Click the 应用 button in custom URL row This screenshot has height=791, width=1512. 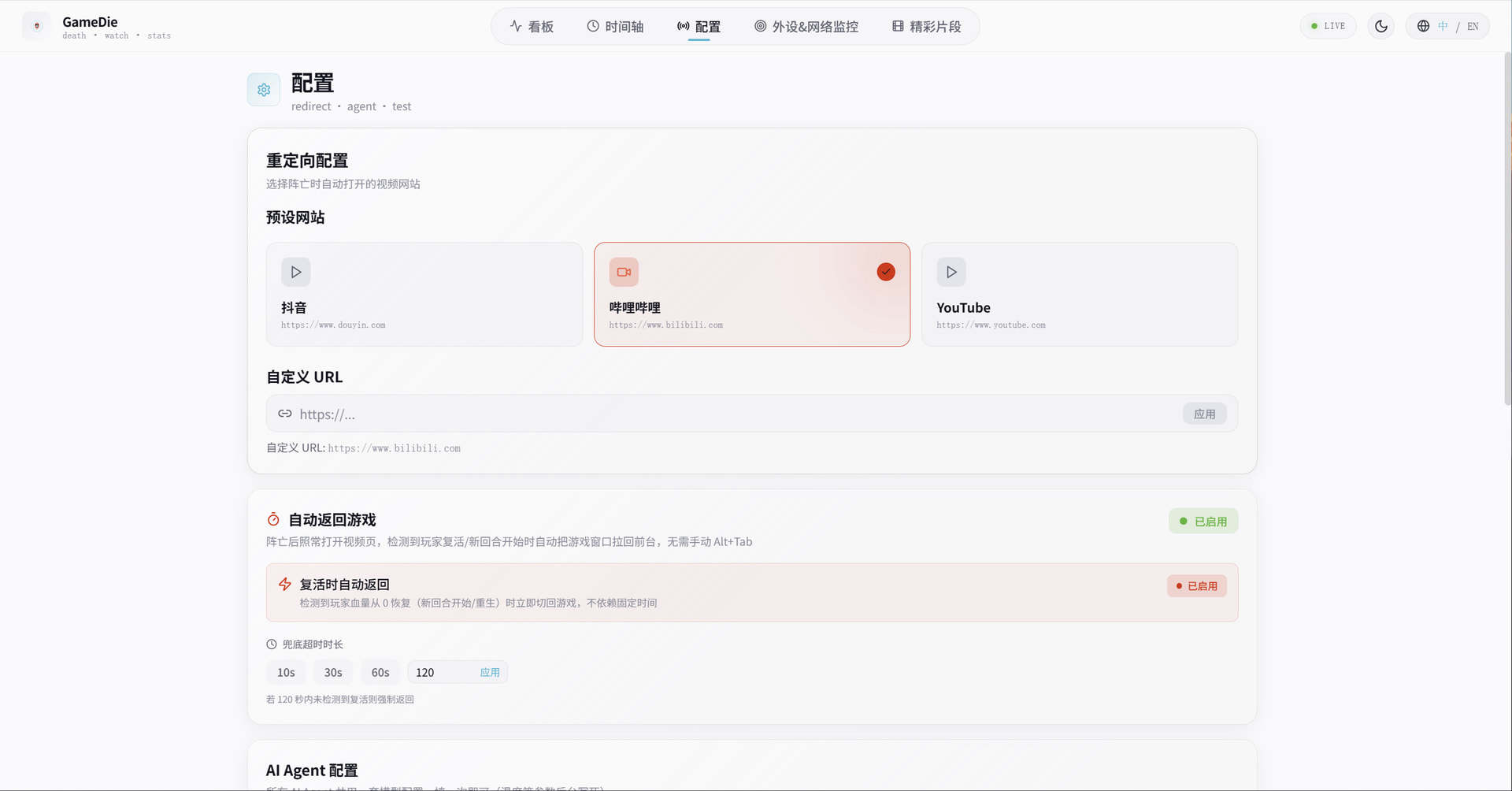[x=1205, y=414]
